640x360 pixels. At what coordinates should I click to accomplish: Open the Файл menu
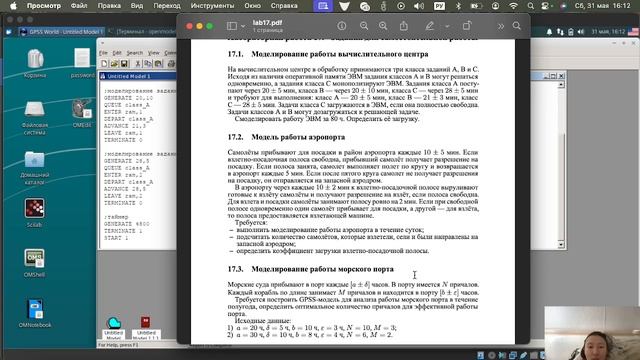79,6
